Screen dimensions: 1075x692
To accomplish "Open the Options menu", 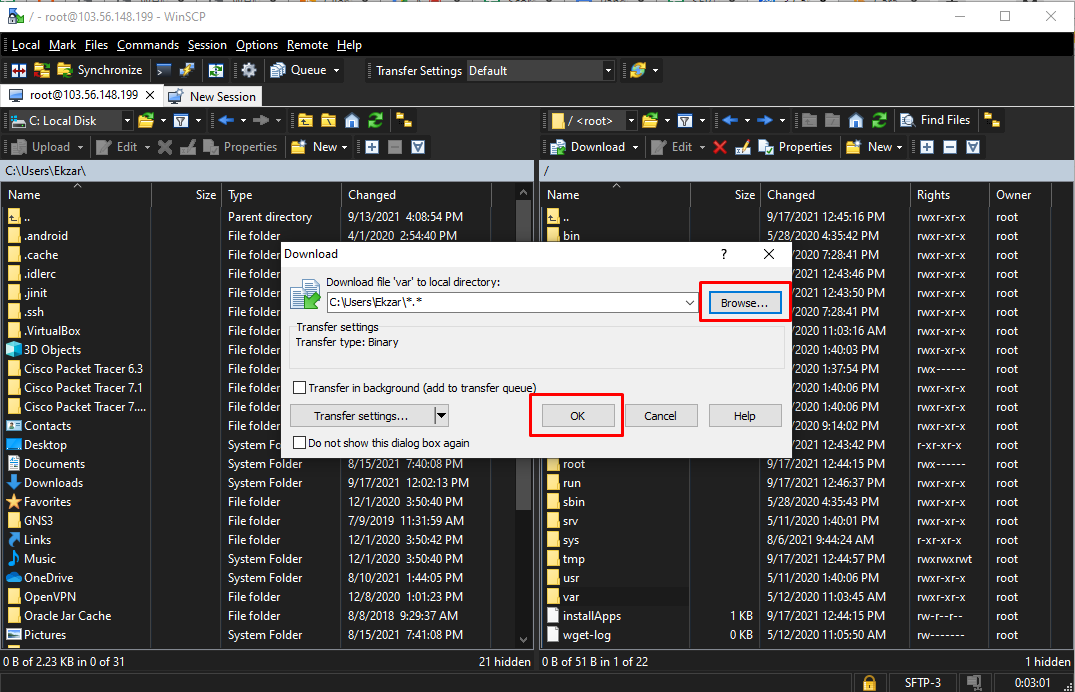I will tap(257, 45).
